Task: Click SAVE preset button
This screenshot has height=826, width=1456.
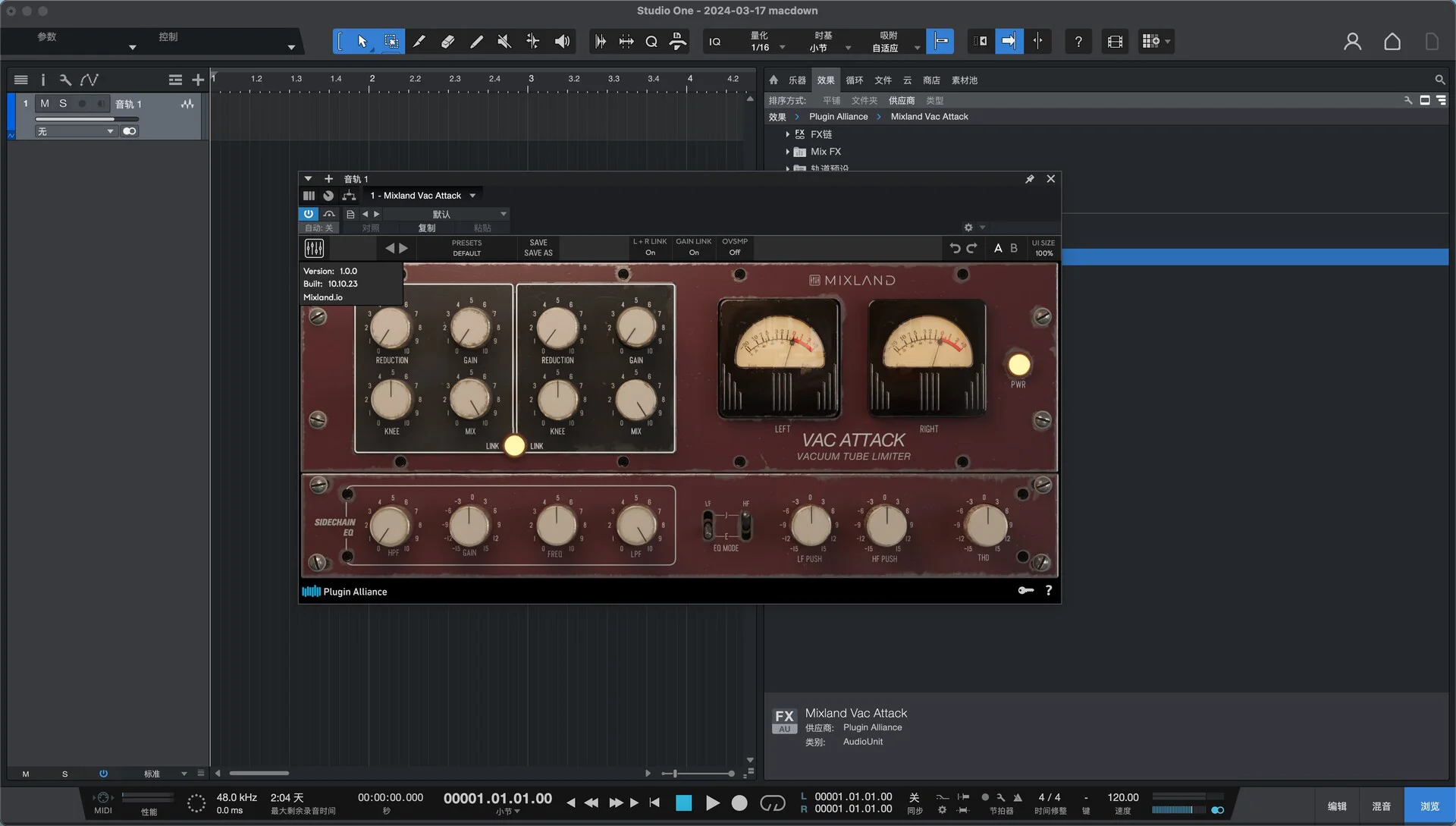Action: click(538, 243)
